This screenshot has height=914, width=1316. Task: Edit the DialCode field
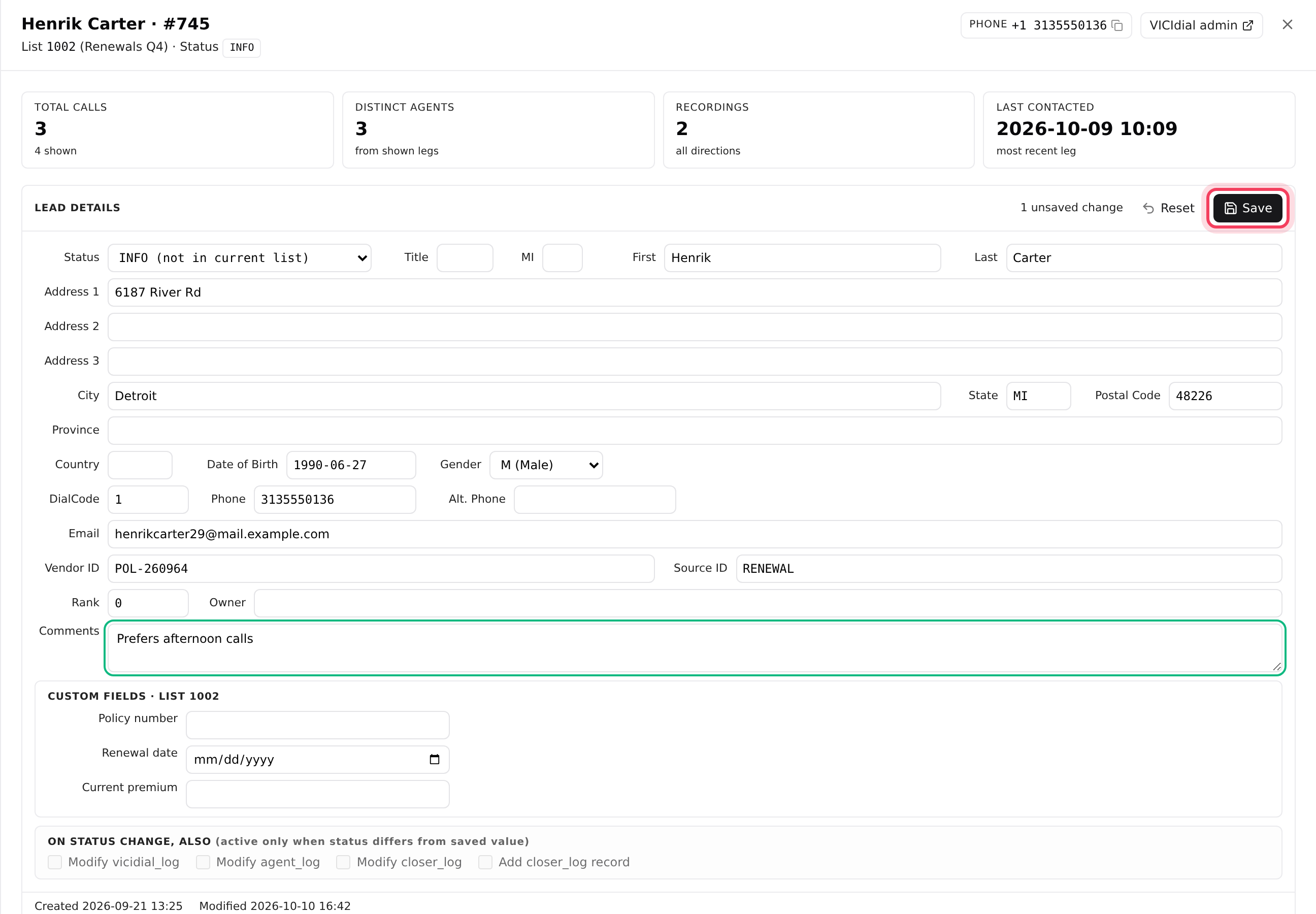148,499
